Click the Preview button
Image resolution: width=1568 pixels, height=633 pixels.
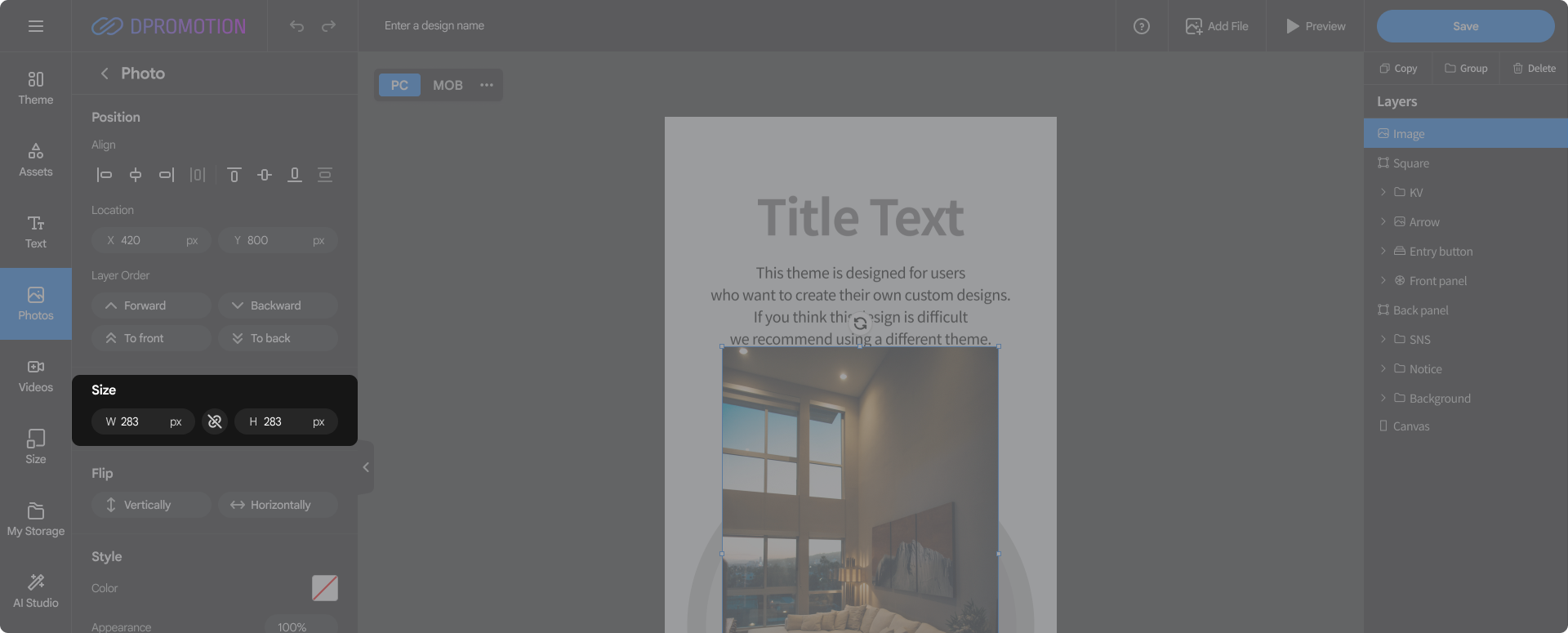1316,26
